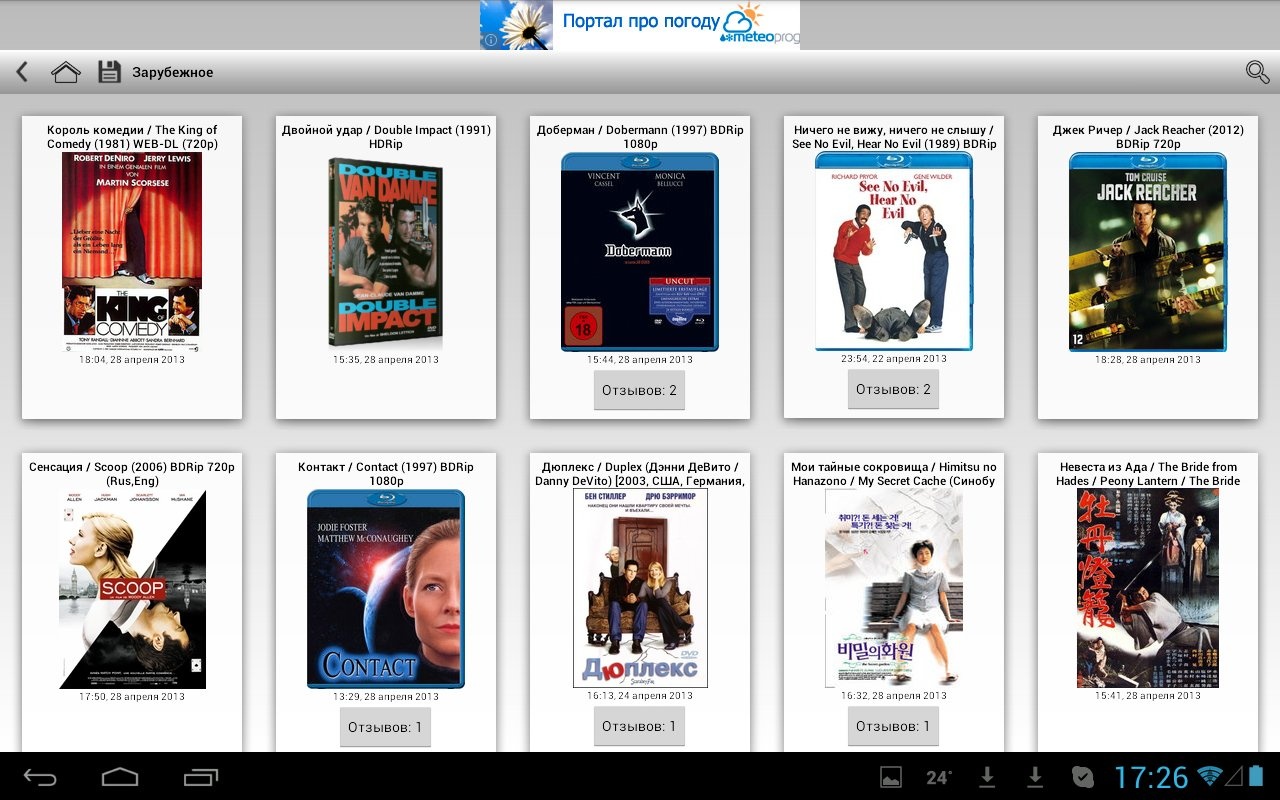1280x800 pixels.
Task: Open the weather portal ad banner
Action: (x=640, y=25)
